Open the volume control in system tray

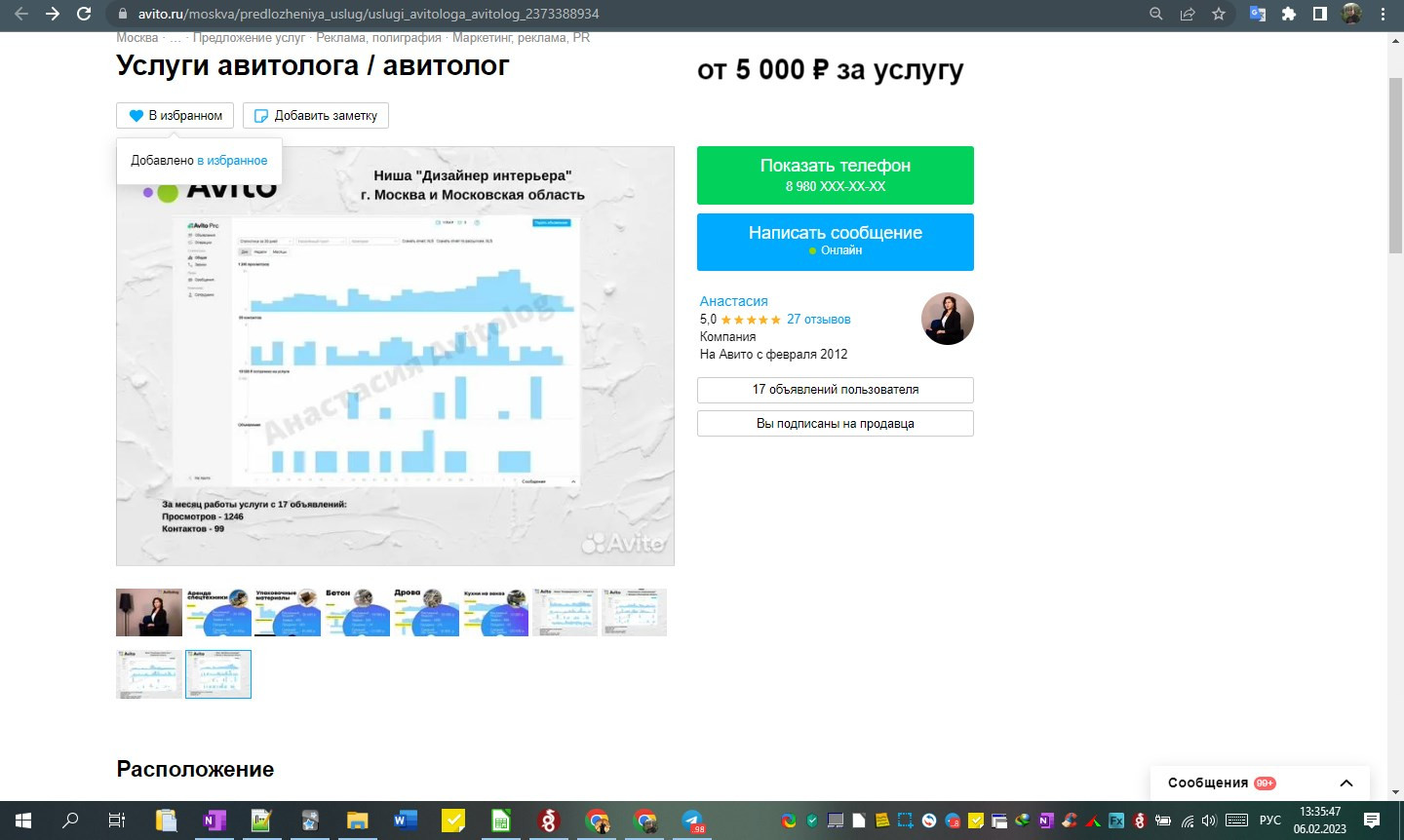point(1210,821)
